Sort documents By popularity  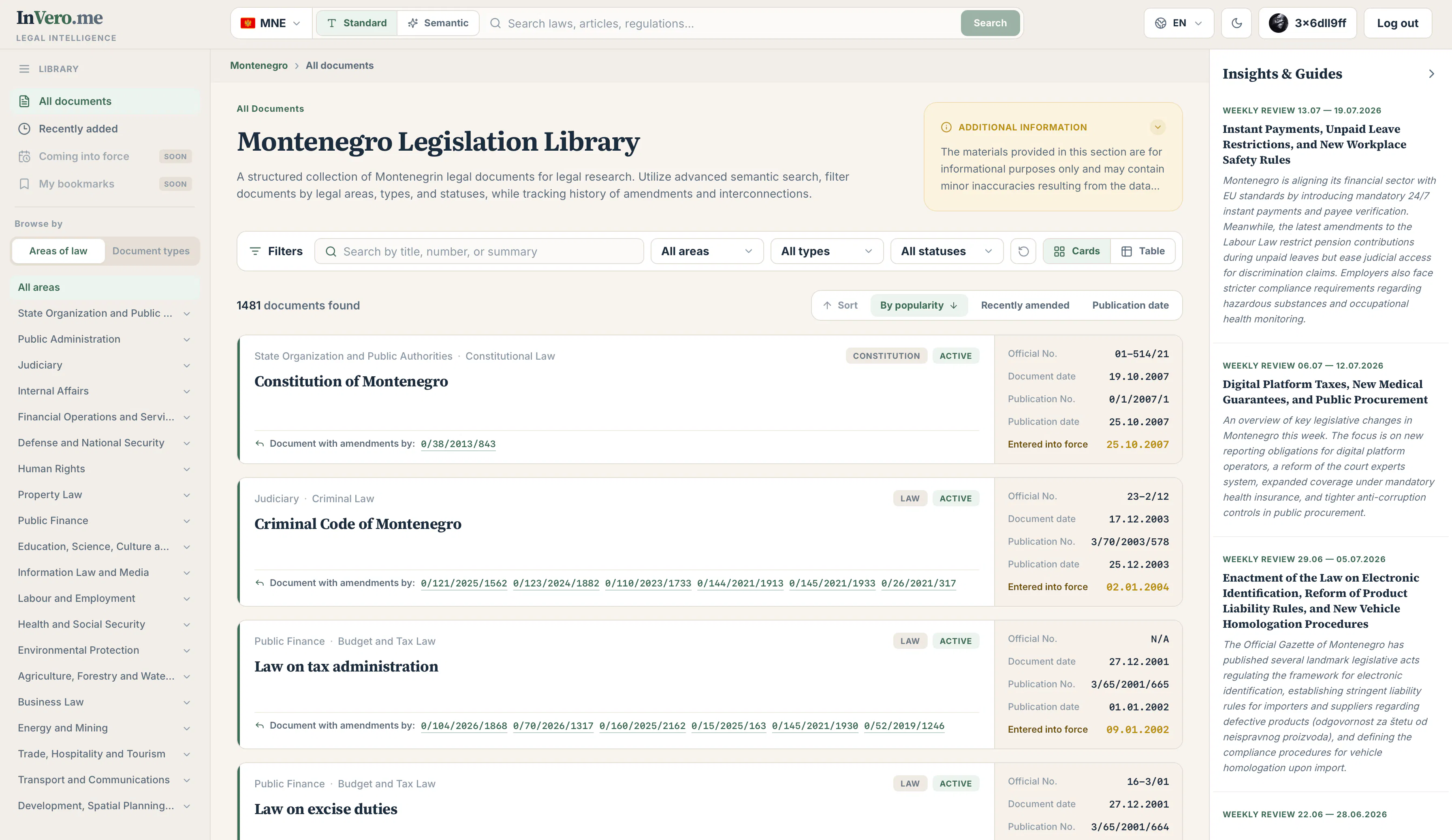918,305
